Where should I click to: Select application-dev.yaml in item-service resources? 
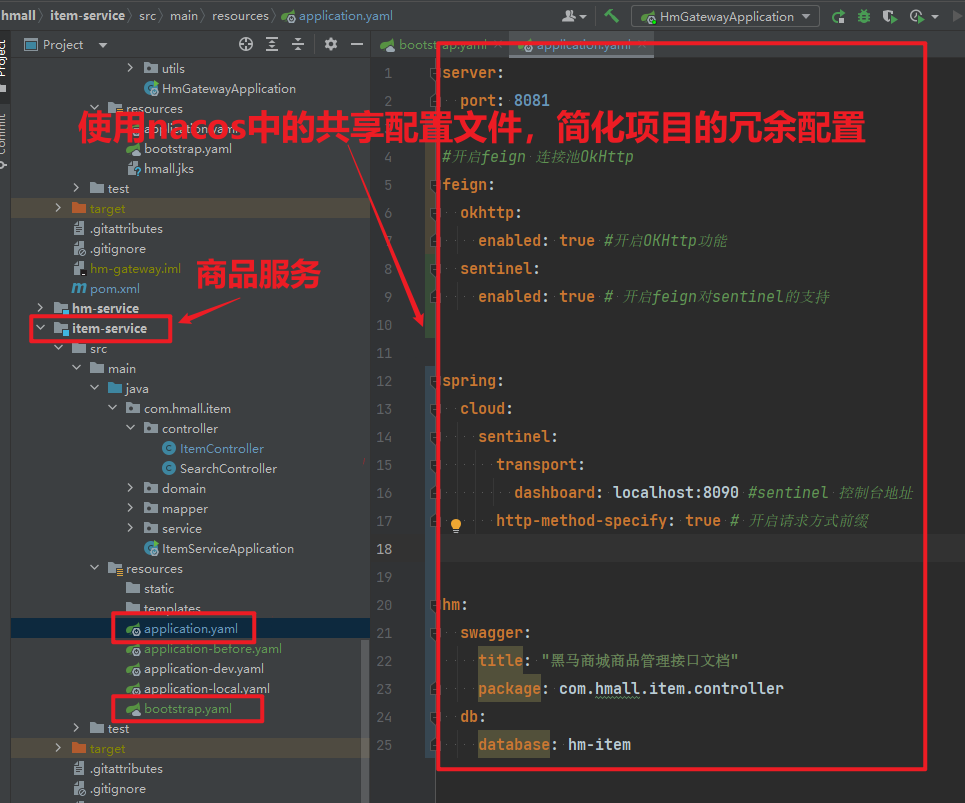(x=203, y=668)
